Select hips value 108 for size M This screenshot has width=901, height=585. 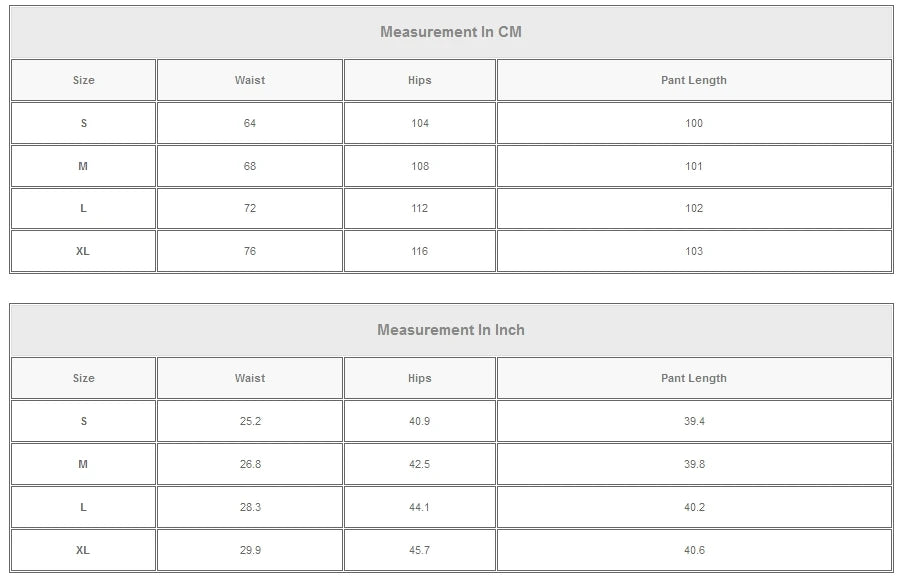(x=420, y=166)
